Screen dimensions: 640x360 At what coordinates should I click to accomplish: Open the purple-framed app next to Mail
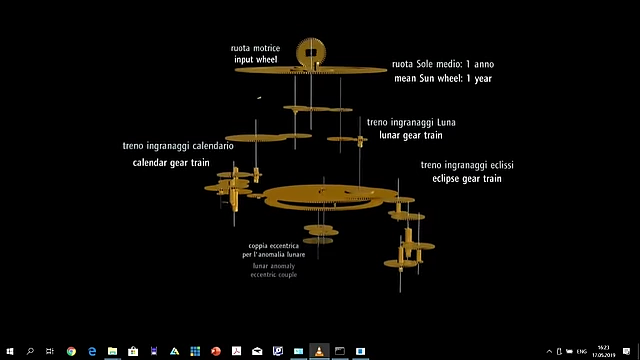click(278, 351)
